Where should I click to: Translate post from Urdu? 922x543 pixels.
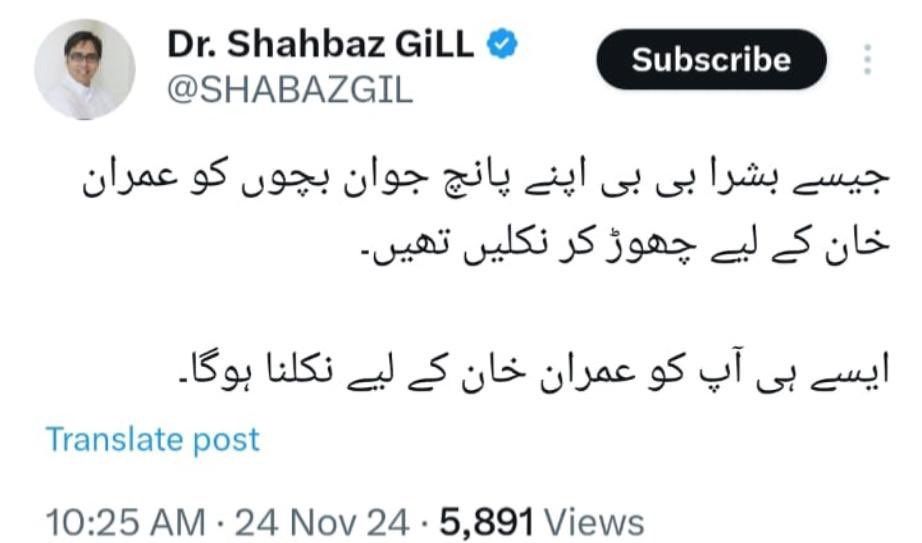pos(152,439)
